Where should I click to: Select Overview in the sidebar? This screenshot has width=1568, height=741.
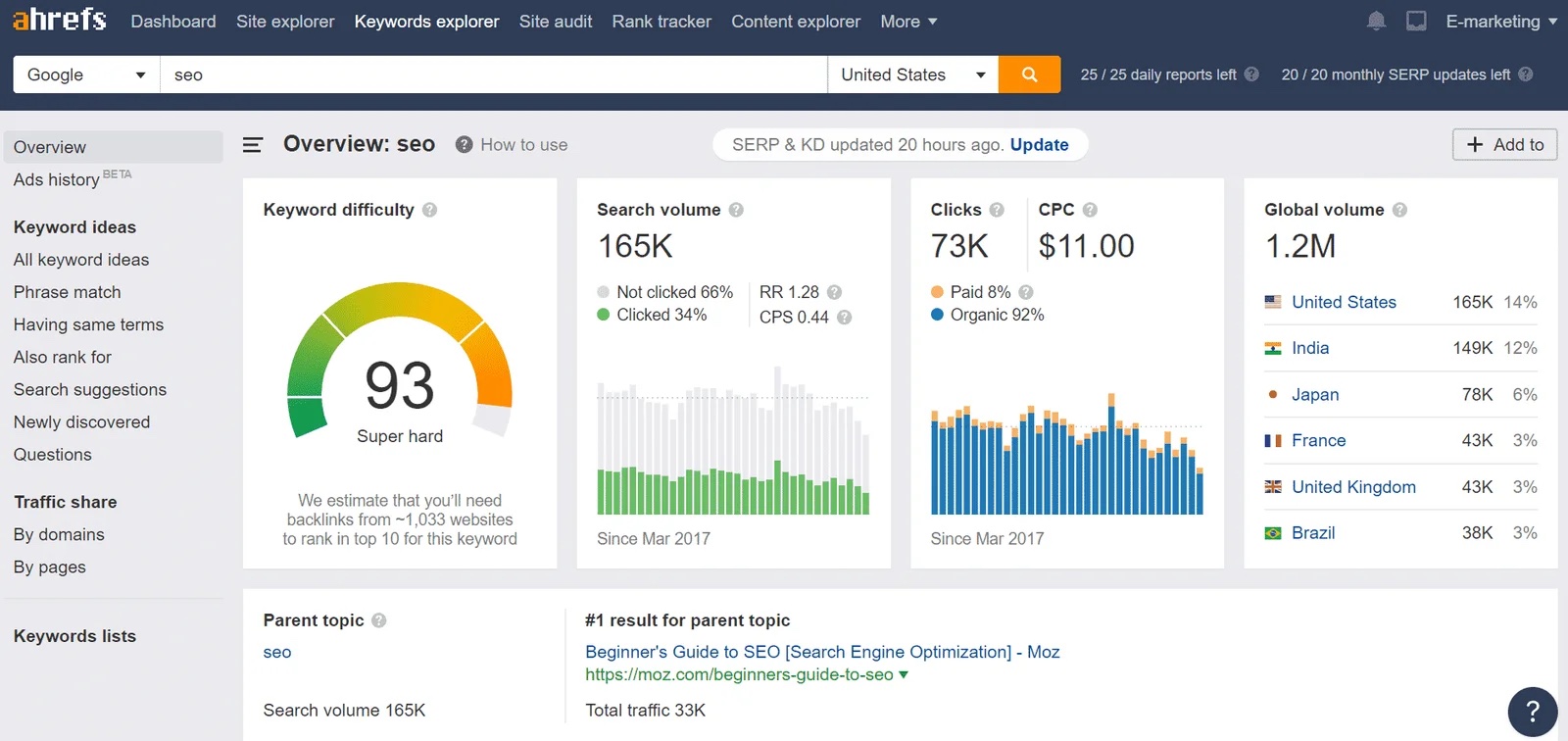point(114,147)
